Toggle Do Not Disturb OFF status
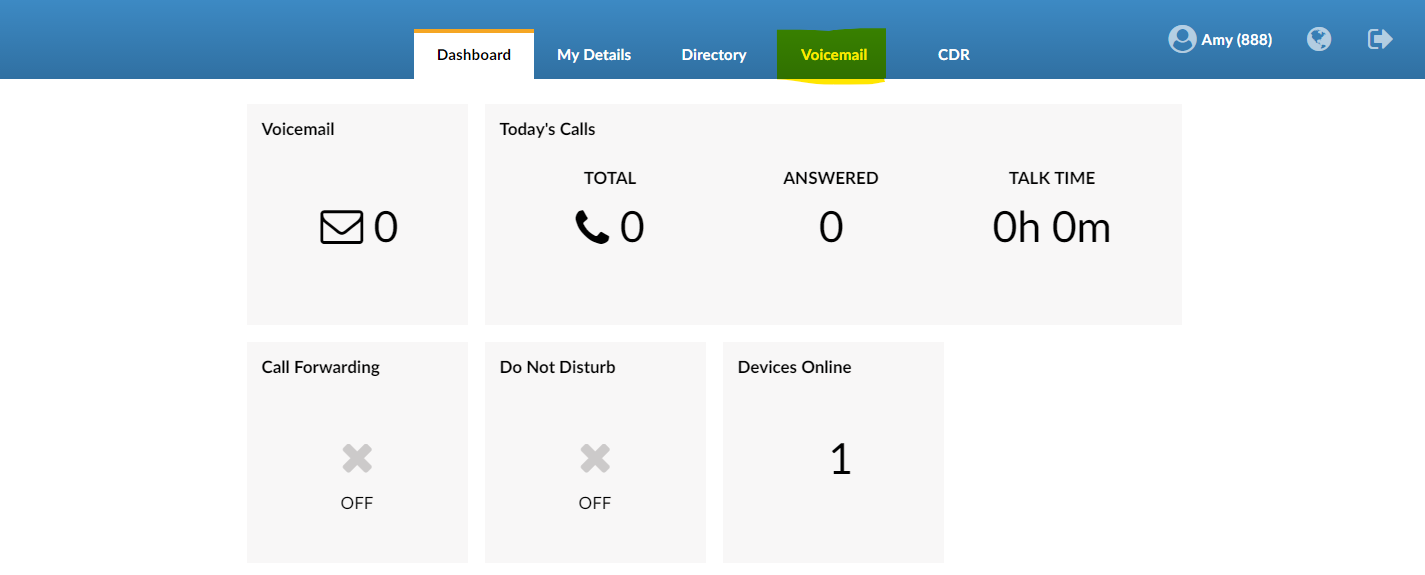This screenshot has width=1425, height=575. (595, 503)
